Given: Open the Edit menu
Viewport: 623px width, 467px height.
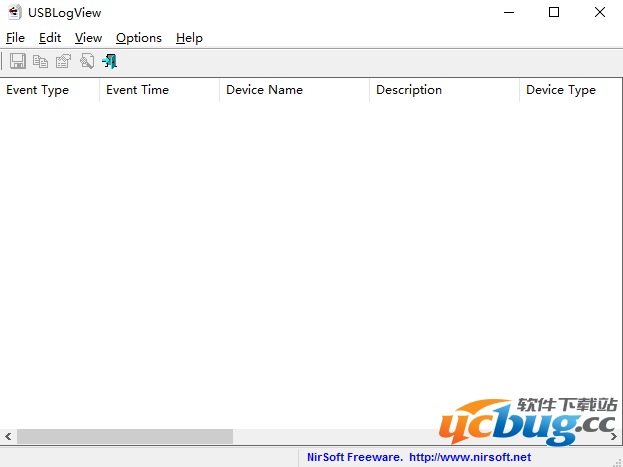Looking at the screenshot, I should pos(50,38).
